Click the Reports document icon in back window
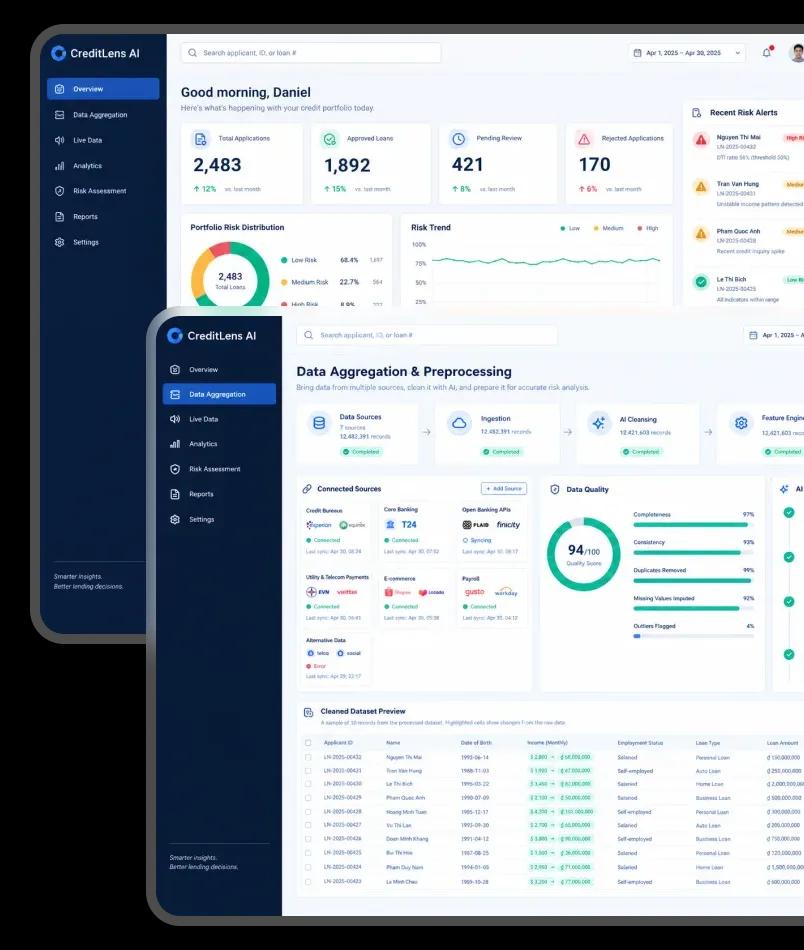 click(59, 217)
